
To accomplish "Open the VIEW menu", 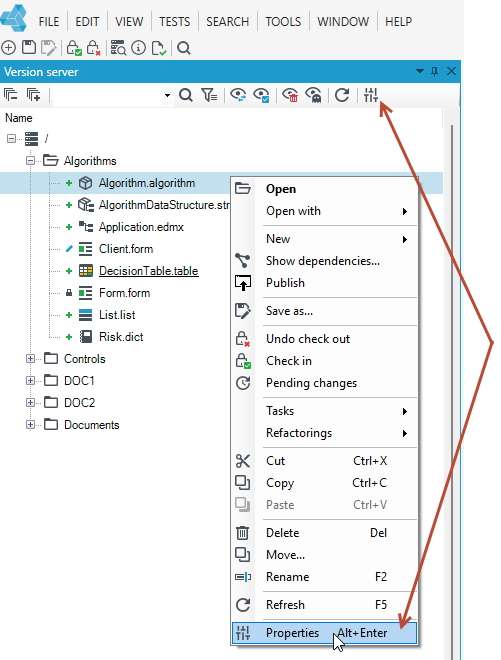I will pos(129,22).
